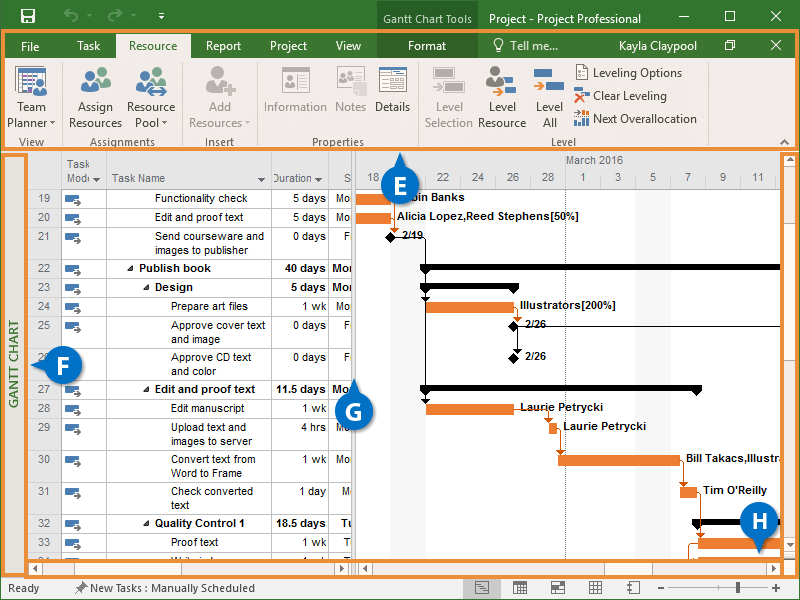The image size is (800, 600).
Task: Jump to Next Overallocation
Action: pyautogui.click(x=635, y=119)
